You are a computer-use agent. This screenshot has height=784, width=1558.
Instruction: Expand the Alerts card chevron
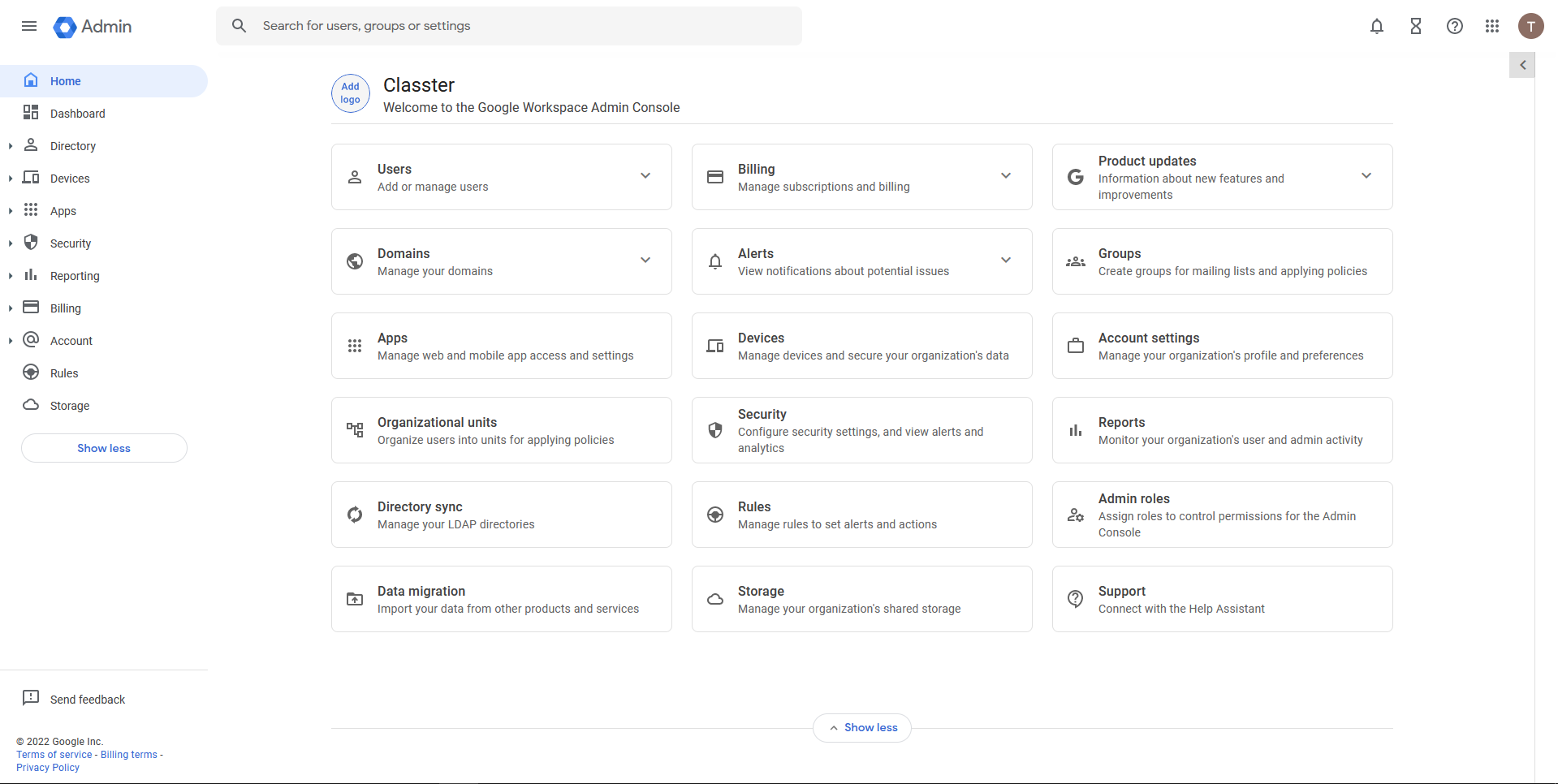tap(1006, 260)
